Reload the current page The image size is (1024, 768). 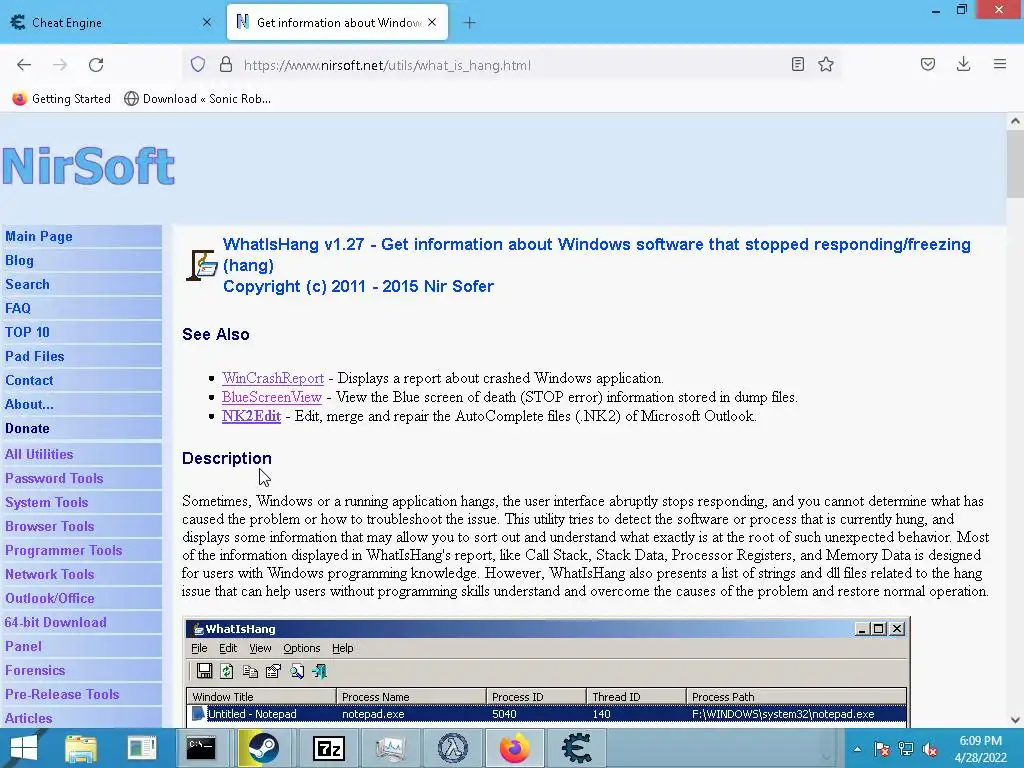(96, 65)
